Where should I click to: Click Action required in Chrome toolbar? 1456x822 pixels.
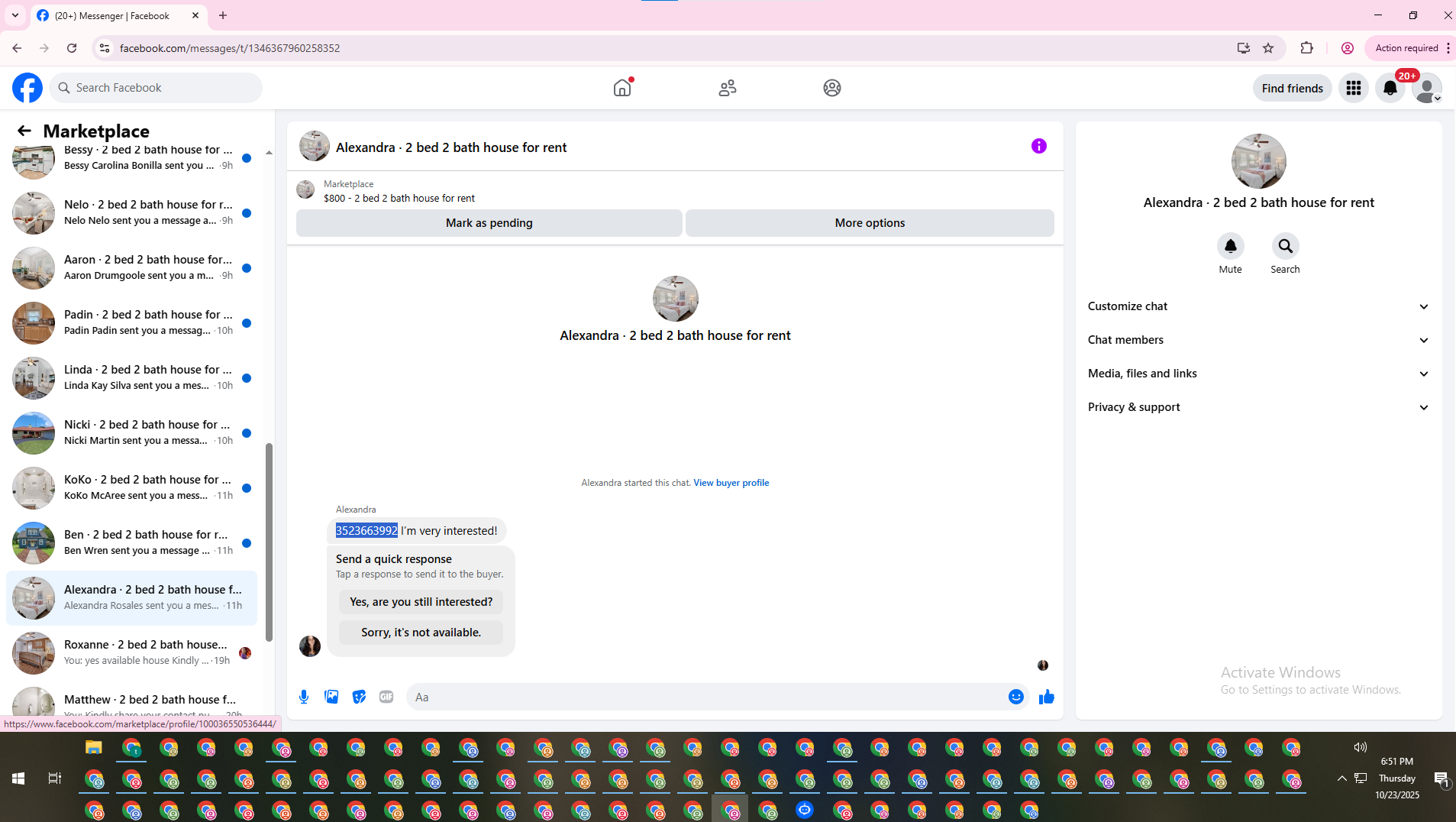coord(1406,48)
